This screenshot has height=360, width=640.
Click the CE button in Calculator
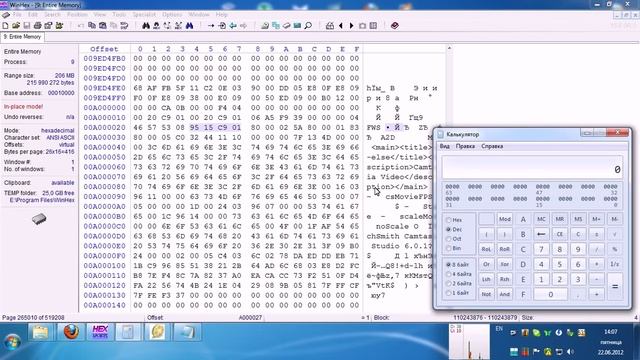[560, 234]
